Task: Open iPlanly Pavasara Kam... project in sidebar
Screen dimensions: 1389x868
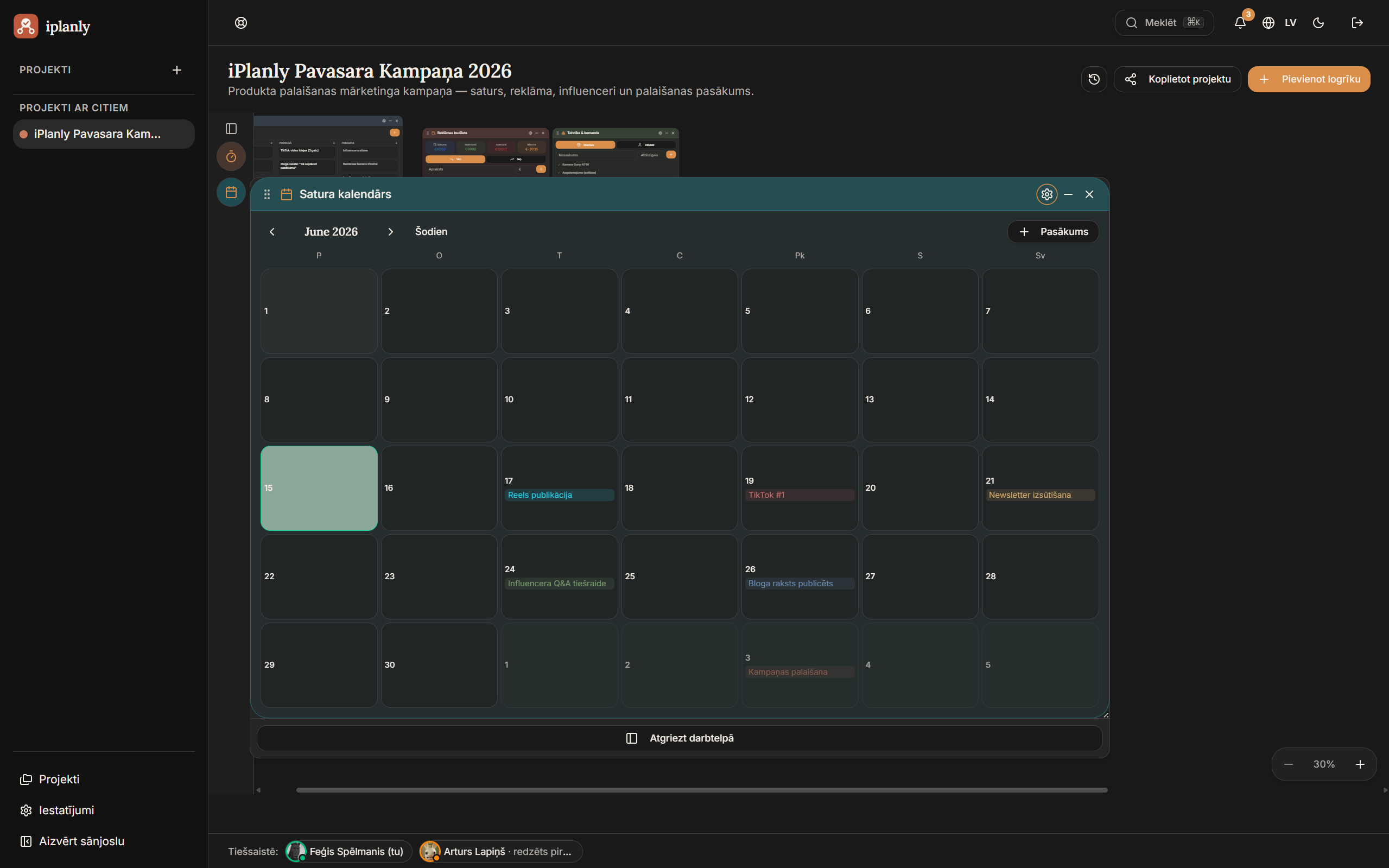Action: point(104,134)
